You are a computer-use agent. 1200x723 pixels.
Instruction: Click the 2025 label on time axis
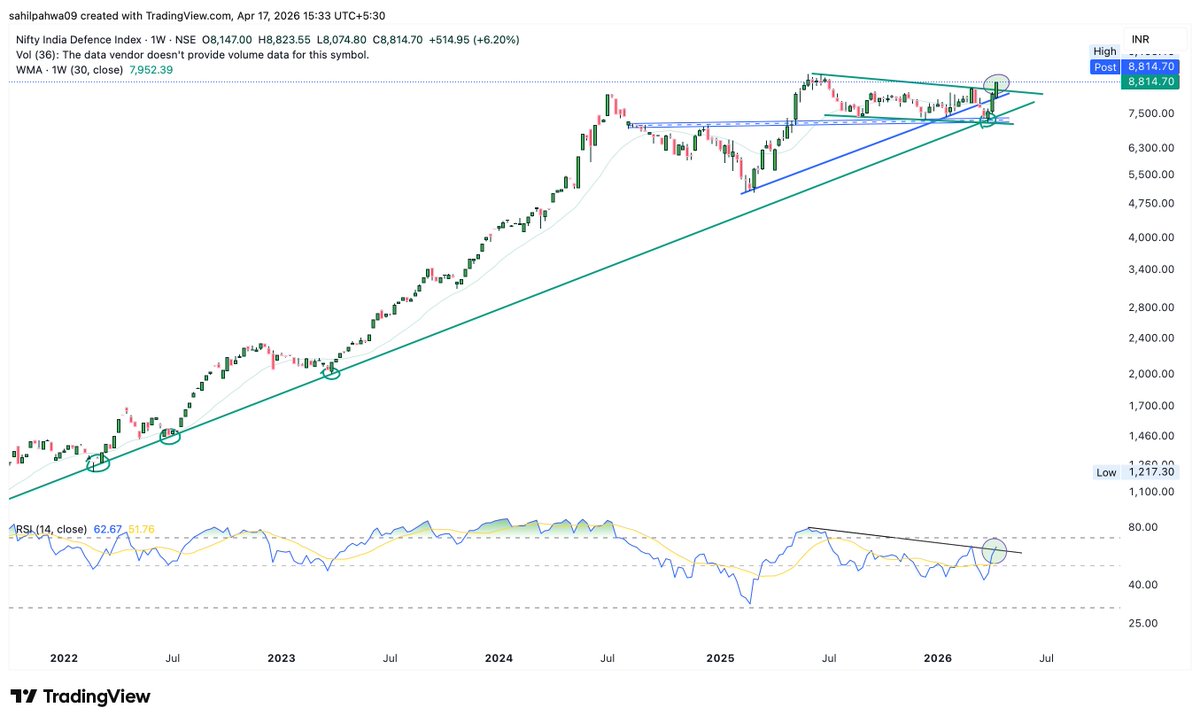tap(720, 659)
